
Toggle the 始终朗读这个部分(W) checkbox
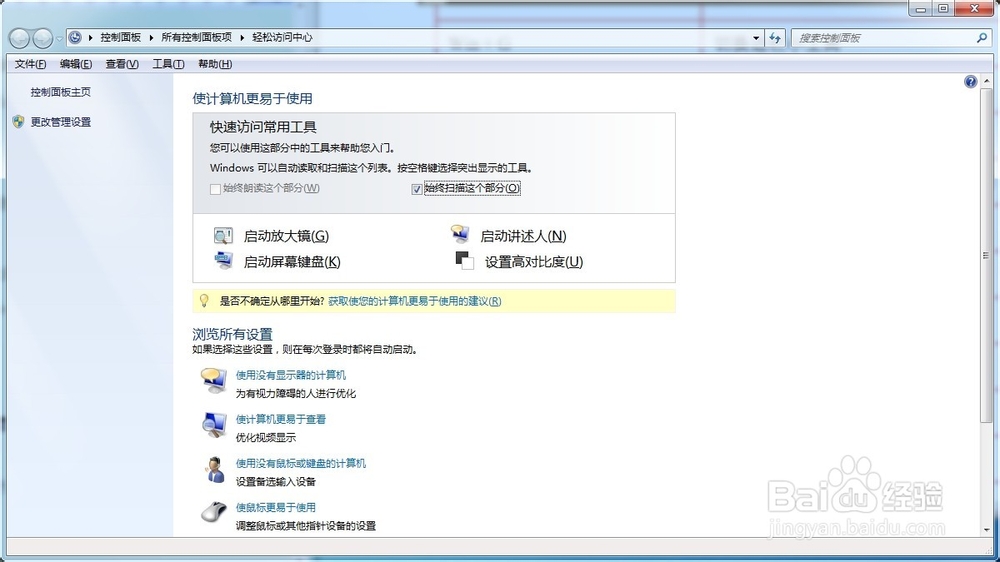215,189
